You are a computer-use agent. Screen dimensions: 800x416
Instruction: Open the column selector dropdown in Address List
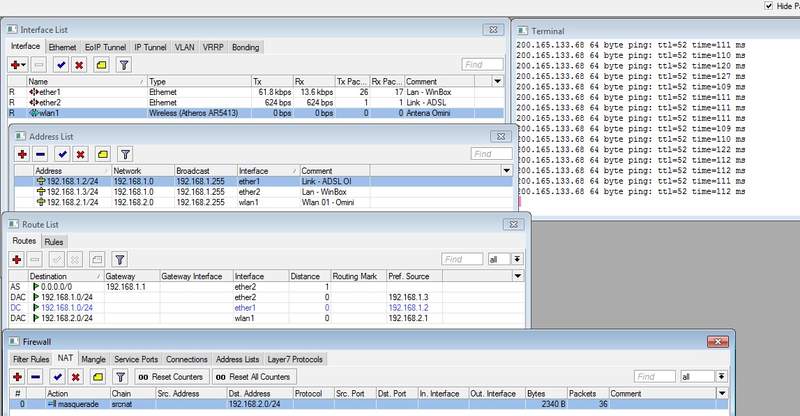(507, 170)
